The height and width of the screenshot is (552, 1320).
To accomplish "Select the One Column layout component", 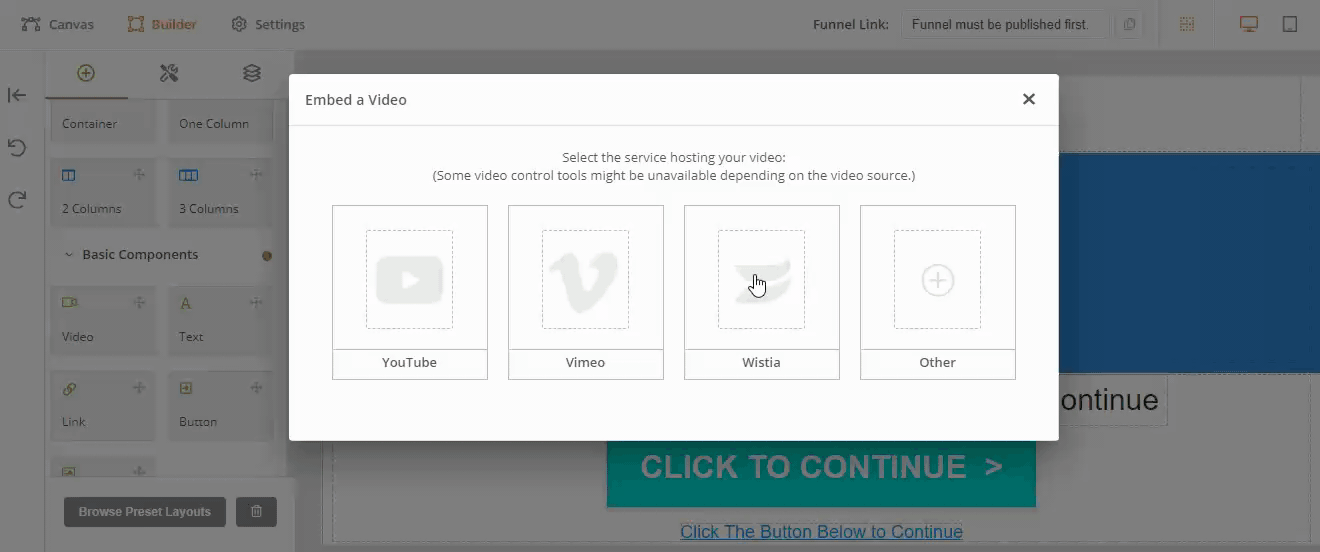I will pyautogui.click(x=220, y=120).
